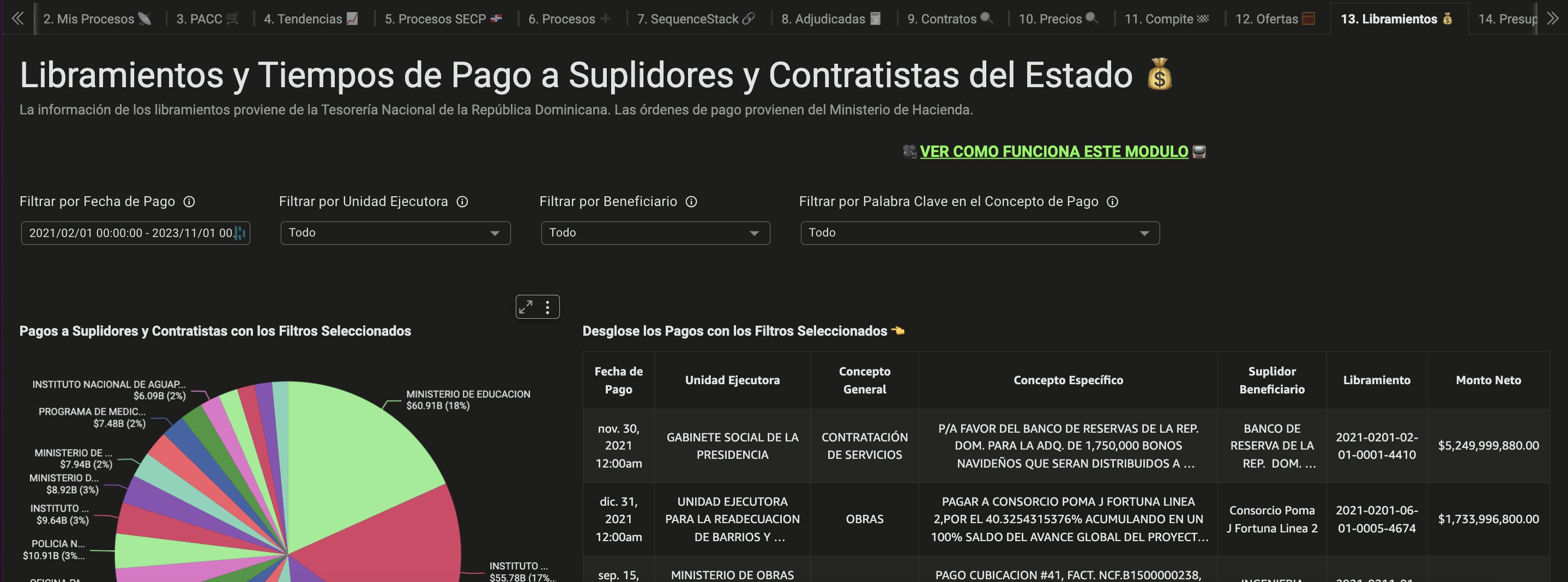Click the $8.92B (3%) Ministerio label

tap(64, 484)
